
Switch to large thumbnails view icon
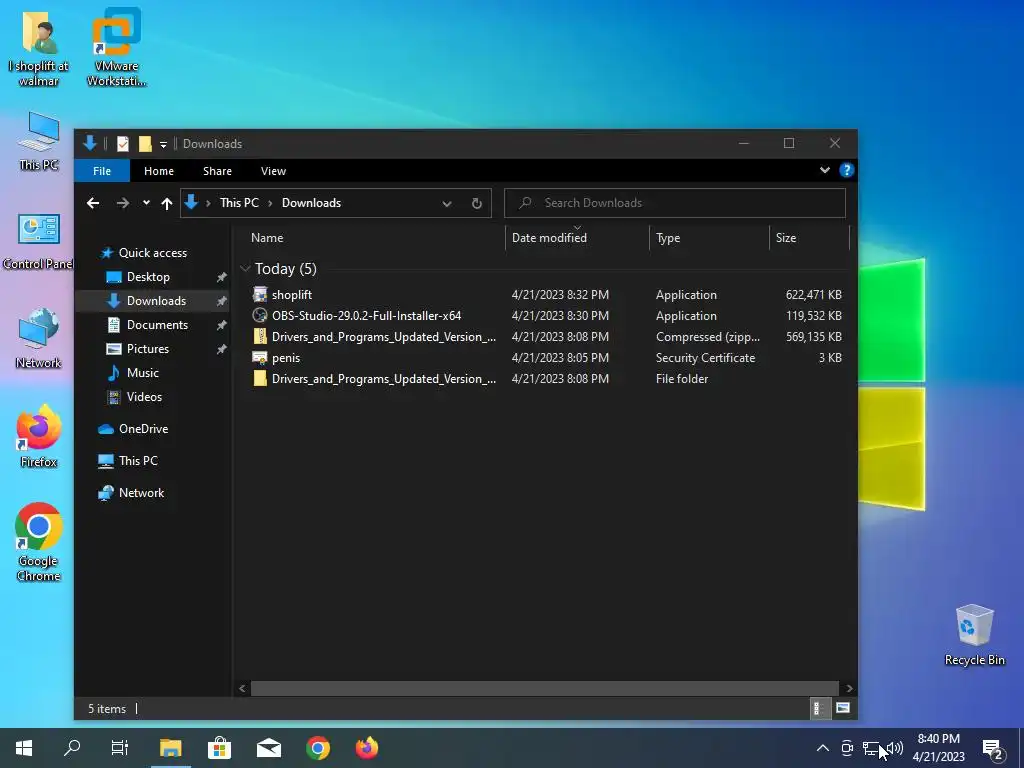pyautogui.click(x=843, y=708)
